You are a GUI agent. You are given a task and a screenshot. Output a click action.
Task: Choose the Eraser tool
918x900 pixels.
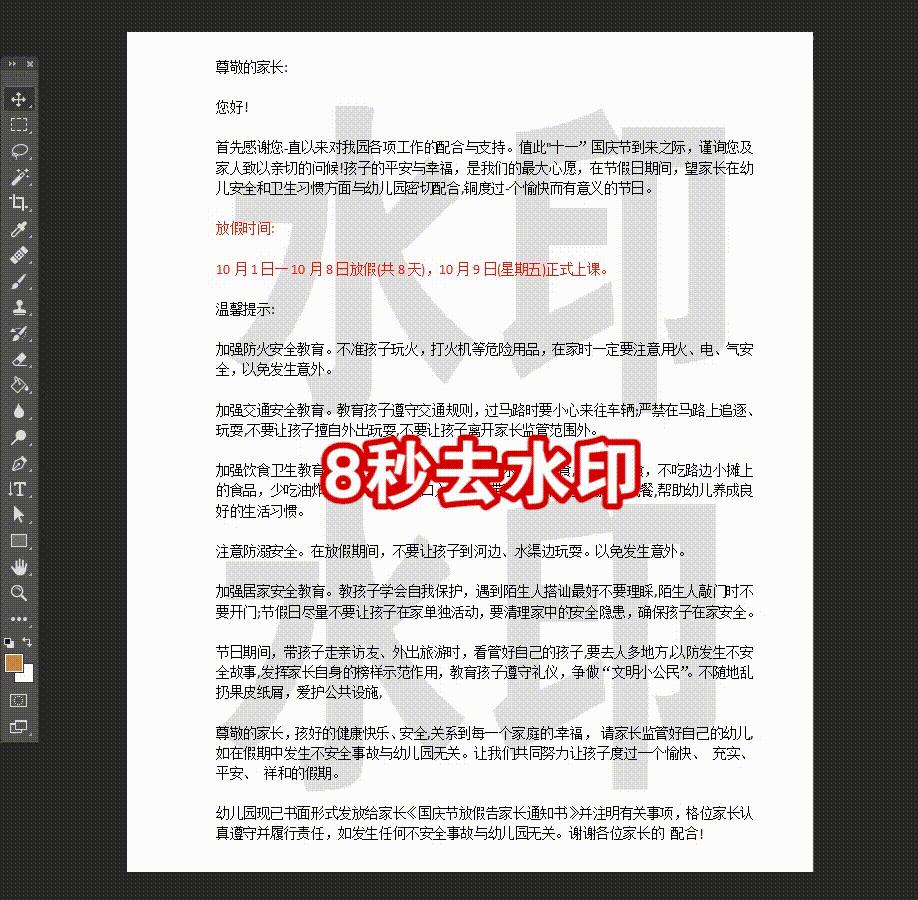pos(18,360)
